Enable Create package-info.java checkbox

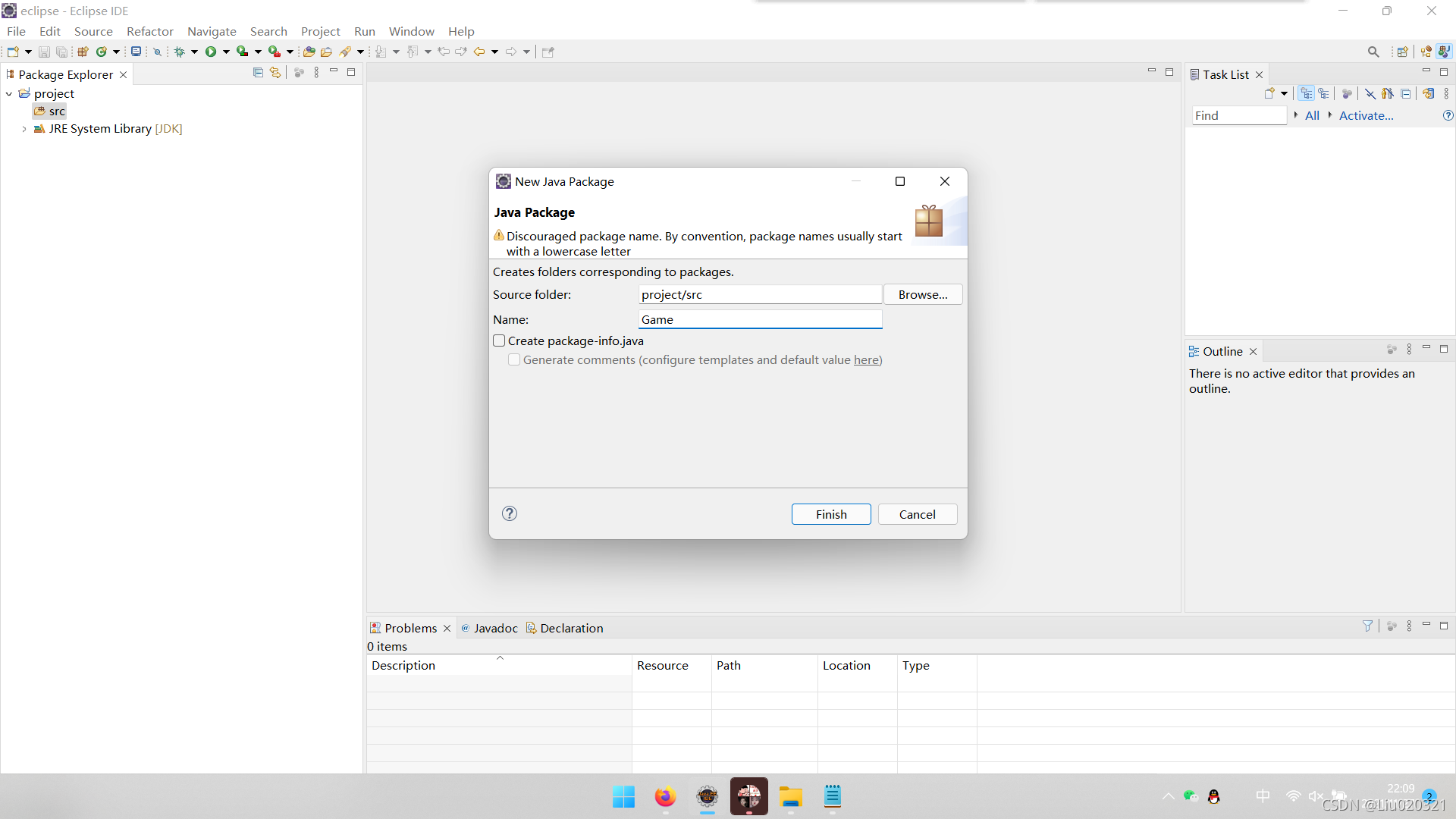point(499,341)
